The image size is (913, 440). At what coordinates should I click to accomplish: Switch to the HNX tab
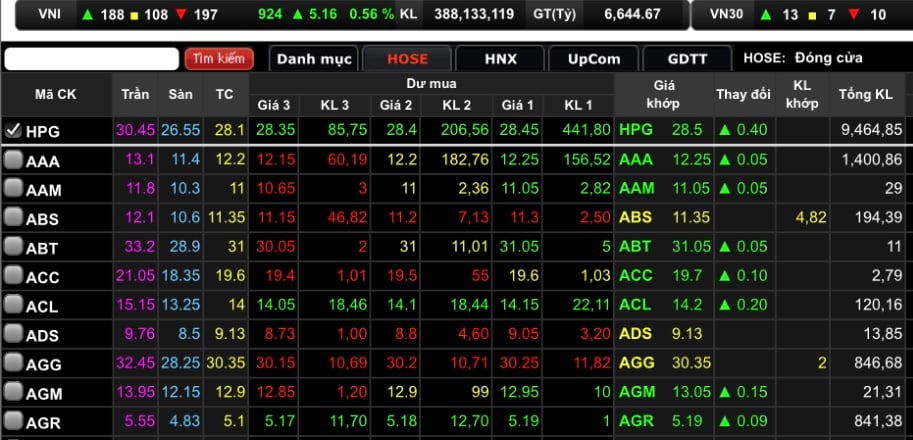tap(500, 59)
